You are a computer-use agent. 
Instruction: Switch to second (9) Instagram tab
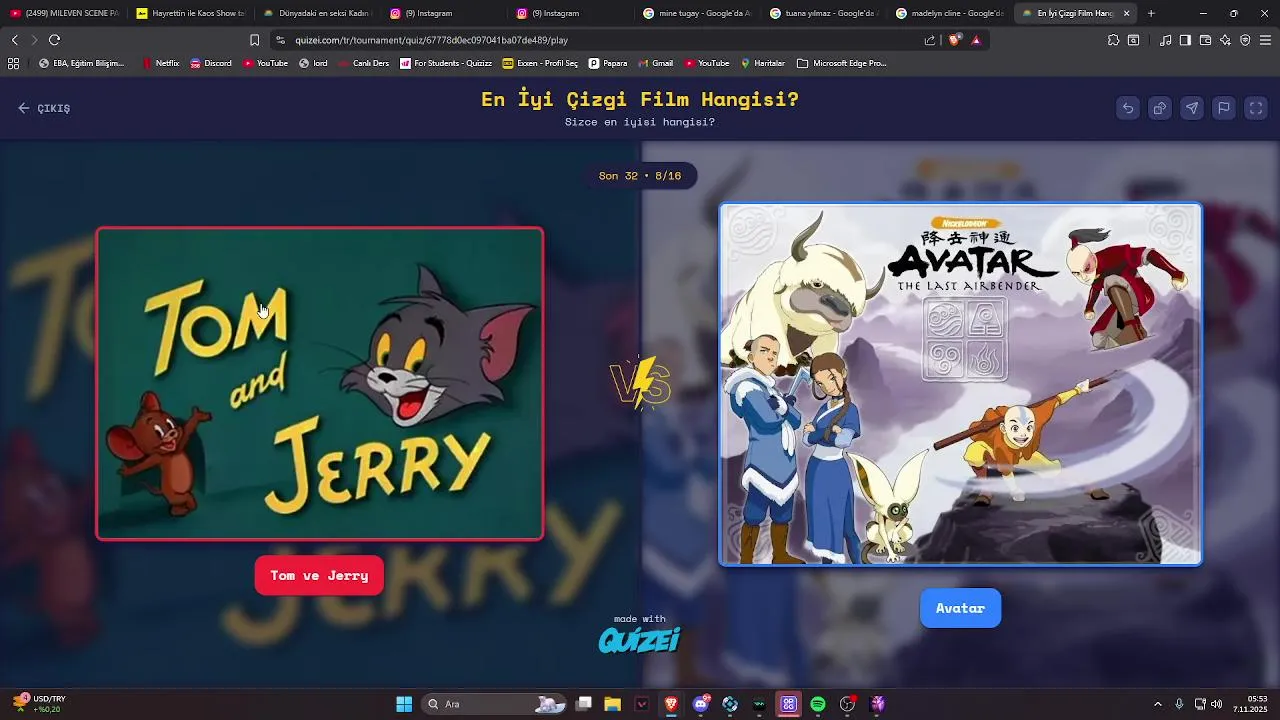click(x=570, y=13)
